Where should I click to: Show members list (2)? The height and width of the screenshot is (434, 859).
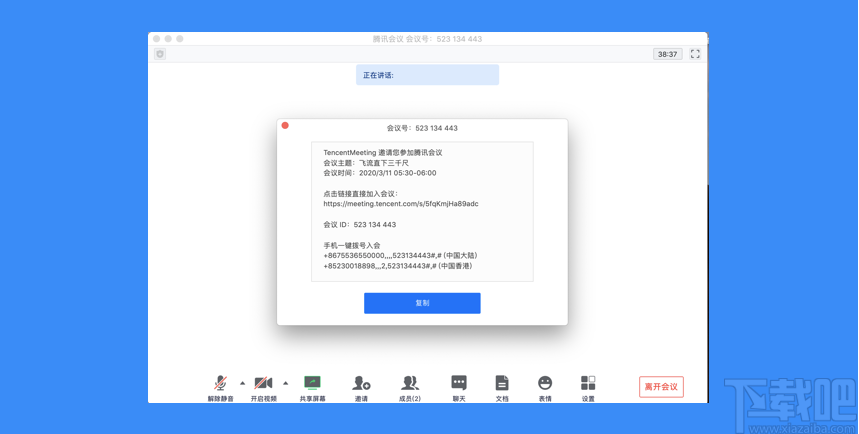click(410, 388)
